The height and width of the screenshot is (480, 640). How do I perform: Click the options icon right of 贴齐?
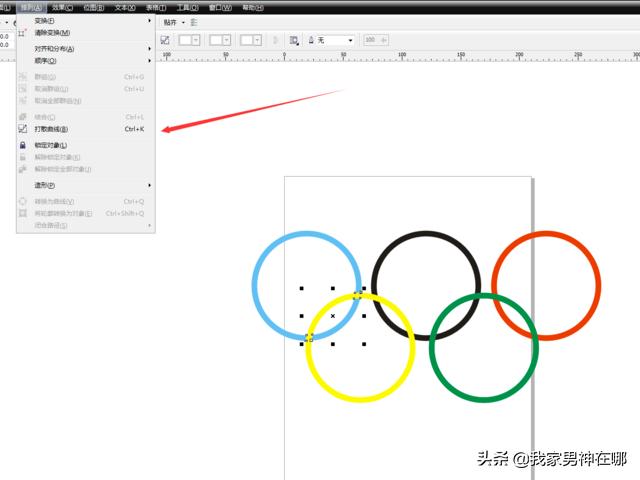(194, 22)
